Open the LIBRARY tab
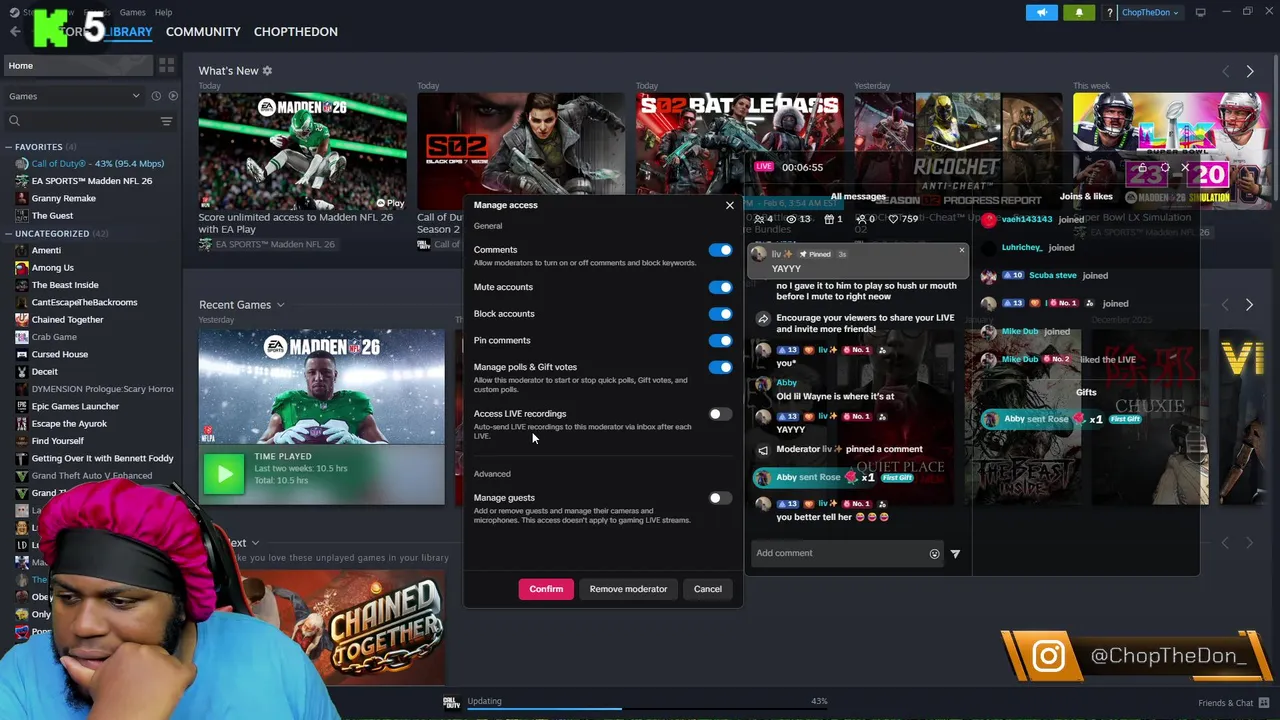The image size is (1280, 720). [128, 32]
